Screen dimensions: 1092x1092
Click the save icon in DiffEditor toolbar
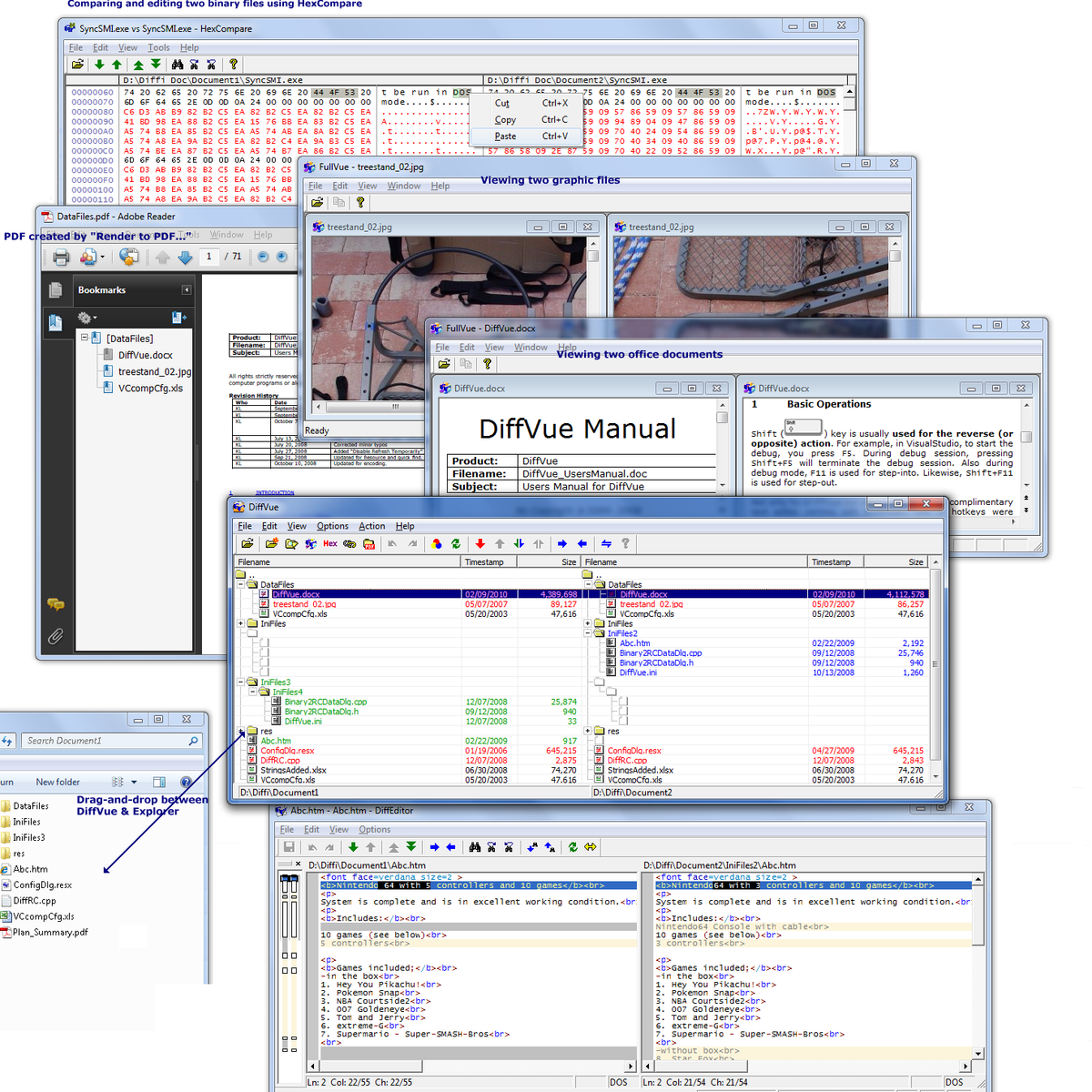coord(288,847)
